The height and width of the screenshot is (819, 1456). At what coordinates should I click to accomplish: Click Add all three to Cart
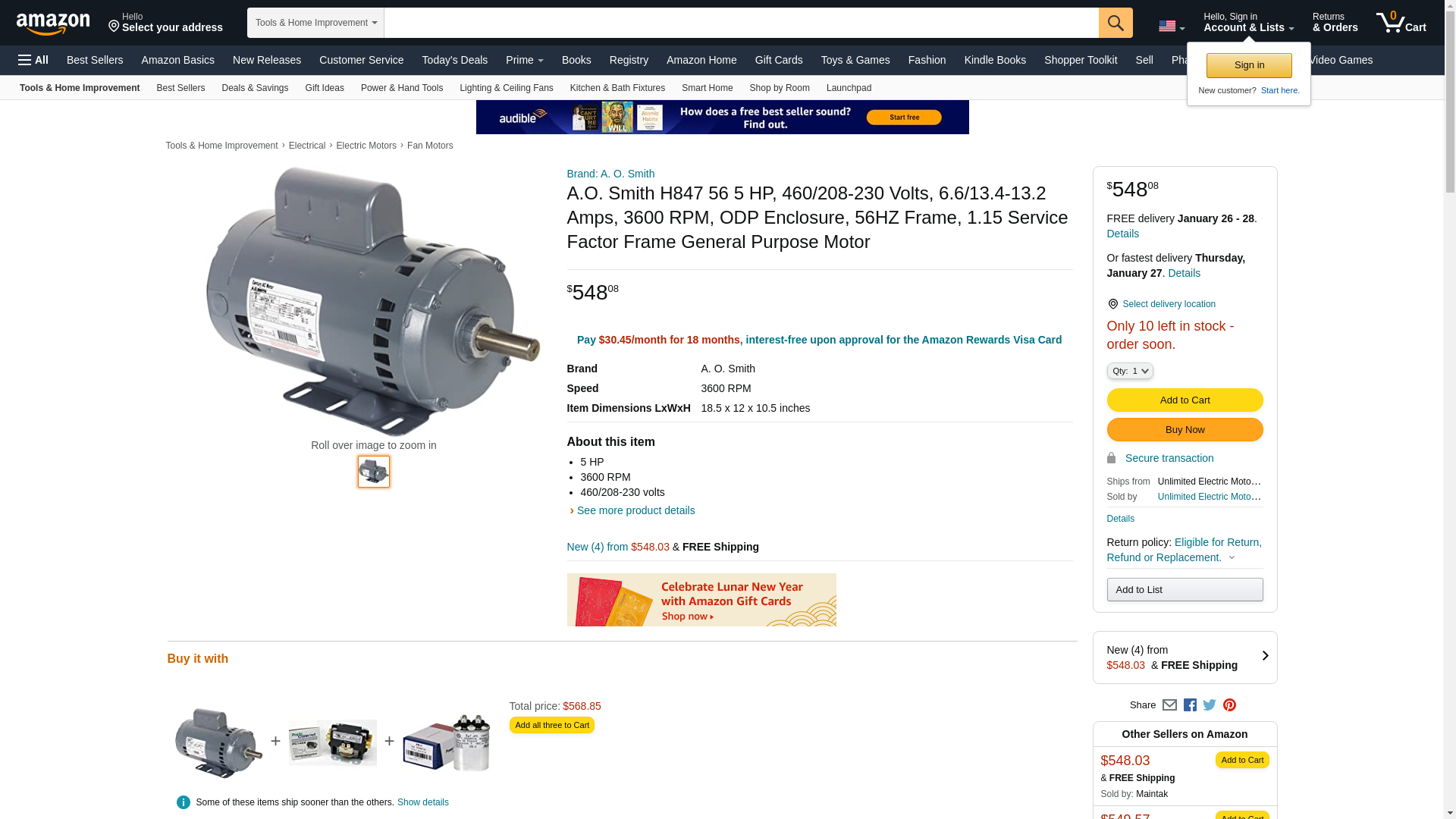[551, 726]
